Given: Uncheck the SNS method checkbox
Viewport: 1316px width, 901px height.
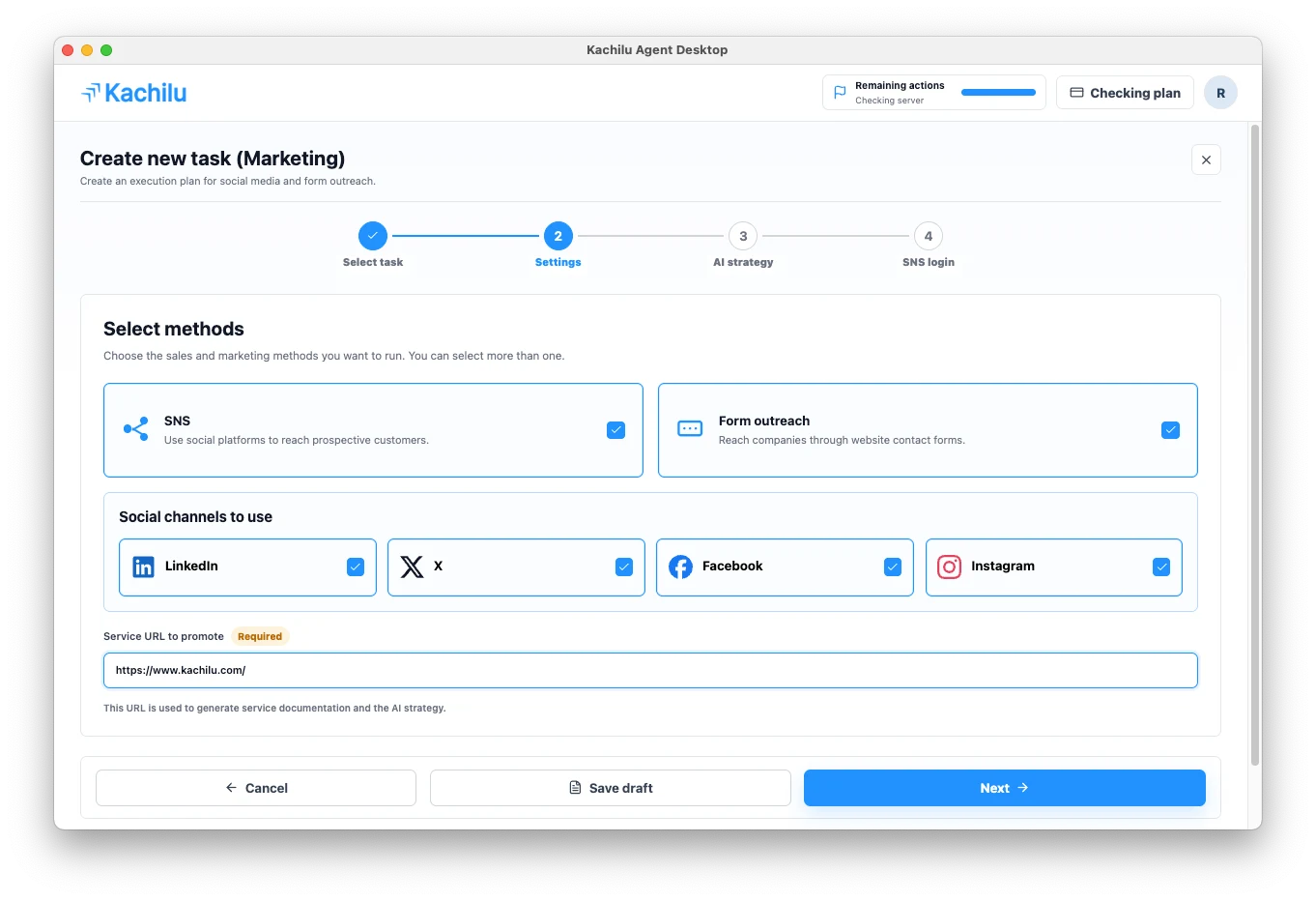Looking at the screenshot, I should pos(615,430).
